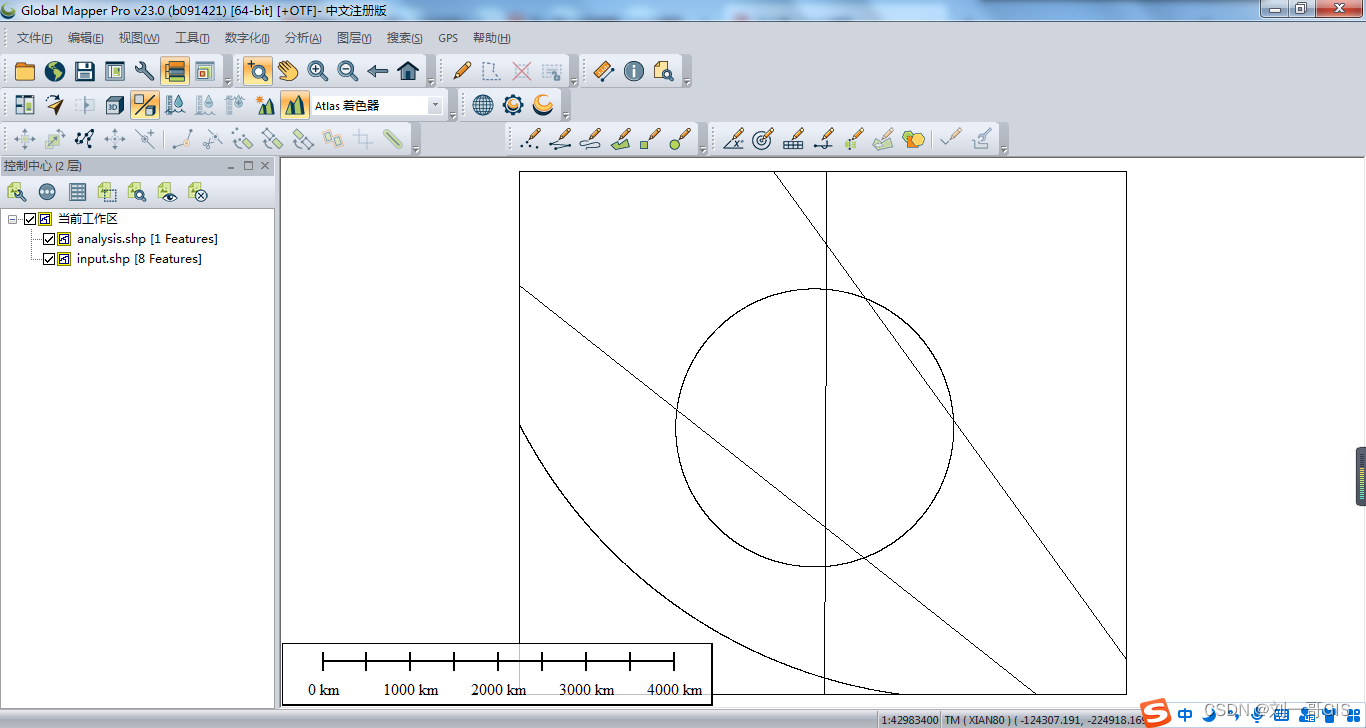Select the input.shp layer row
The height and width of the screenshot is (728, 1366).
pyautogui.click(x=139, y=259)
